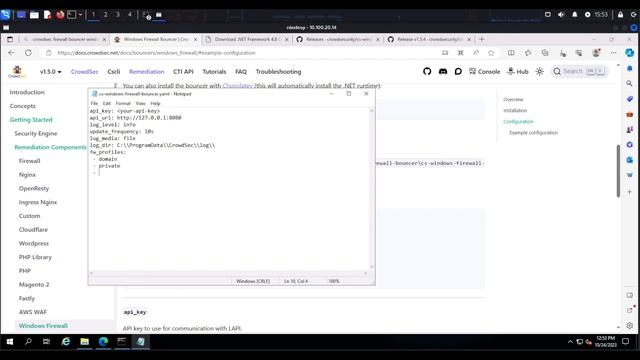Jump to Example configuration in contents
The height and width of the screenshot is (360, 640).
coord(533,133)
